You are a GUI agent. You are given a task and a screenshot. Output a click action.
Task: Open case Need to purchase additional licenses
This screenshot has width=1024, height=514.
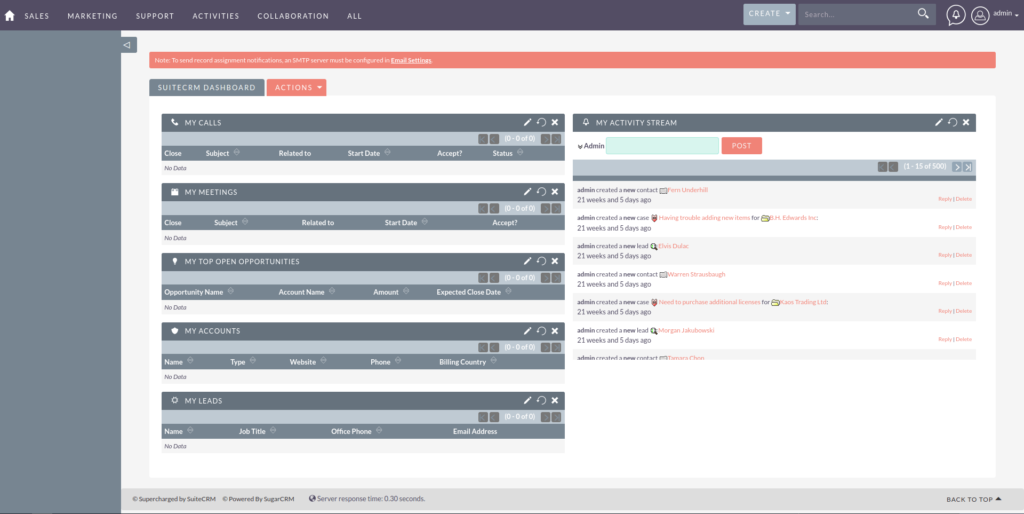(709, 302)
